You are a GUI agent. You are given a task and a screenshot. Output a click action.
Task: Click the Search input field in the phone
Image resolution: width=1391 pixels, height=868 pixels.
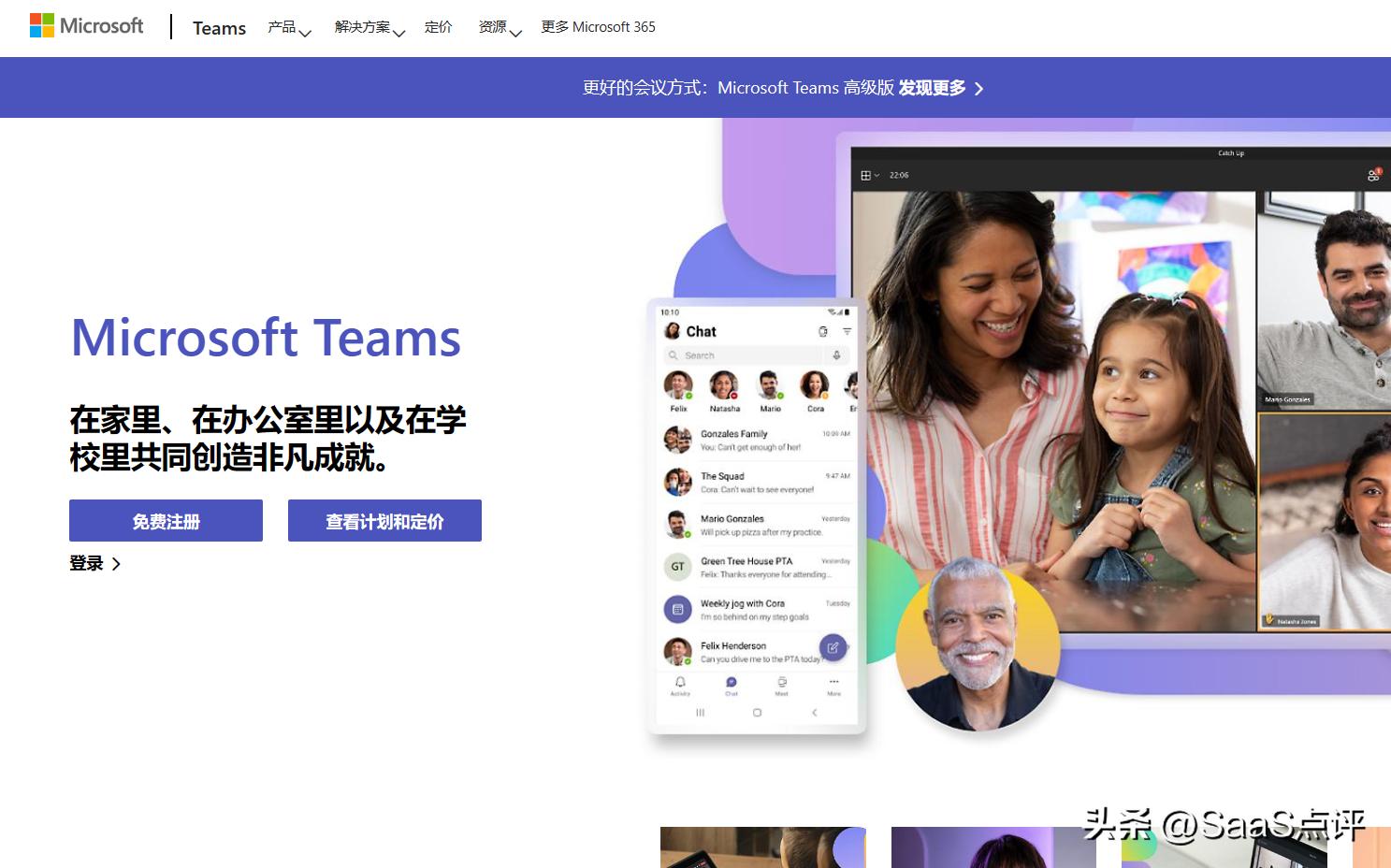[x=748, y=355]
